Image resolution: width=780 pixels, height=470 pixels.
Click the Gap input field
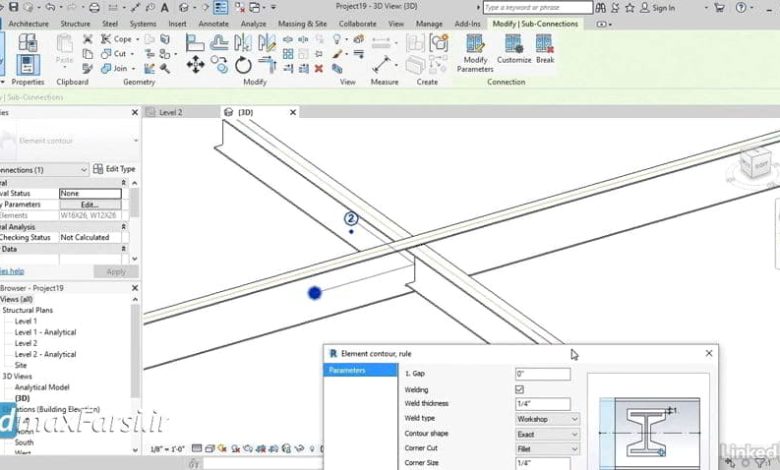[x=543, y=374]
